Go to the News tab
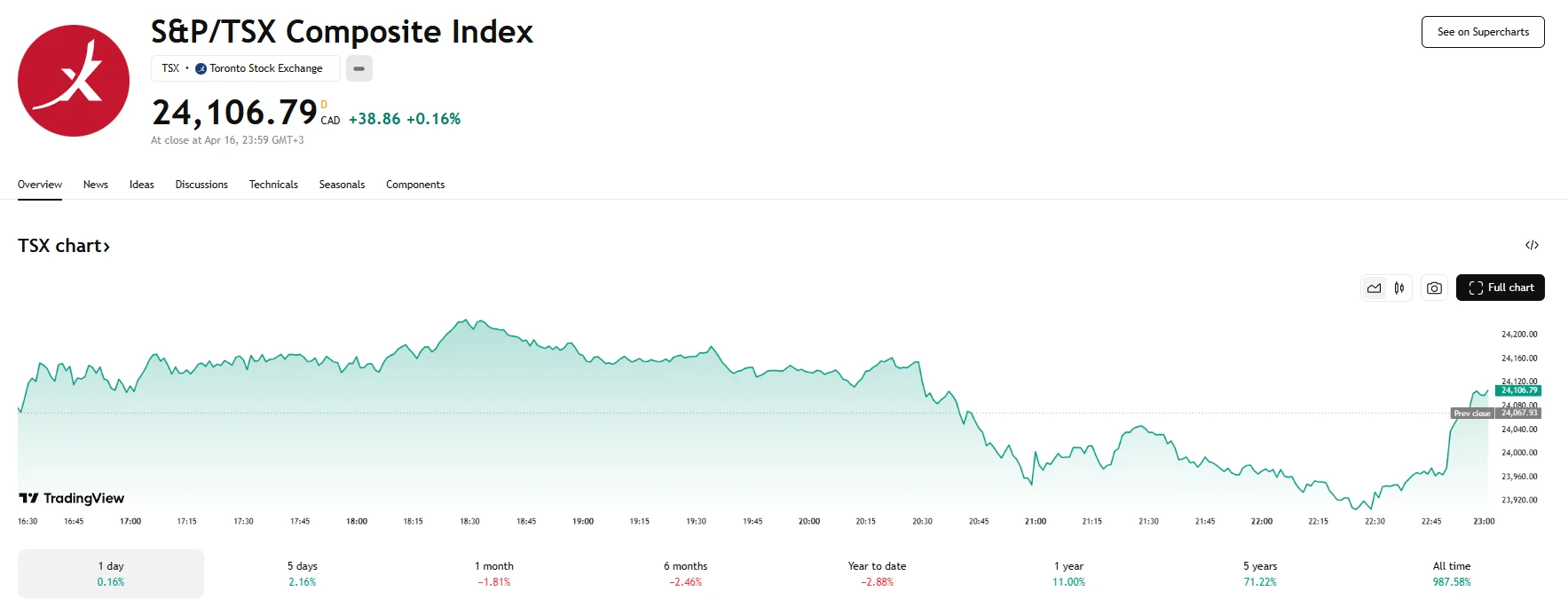 (96, 185)
